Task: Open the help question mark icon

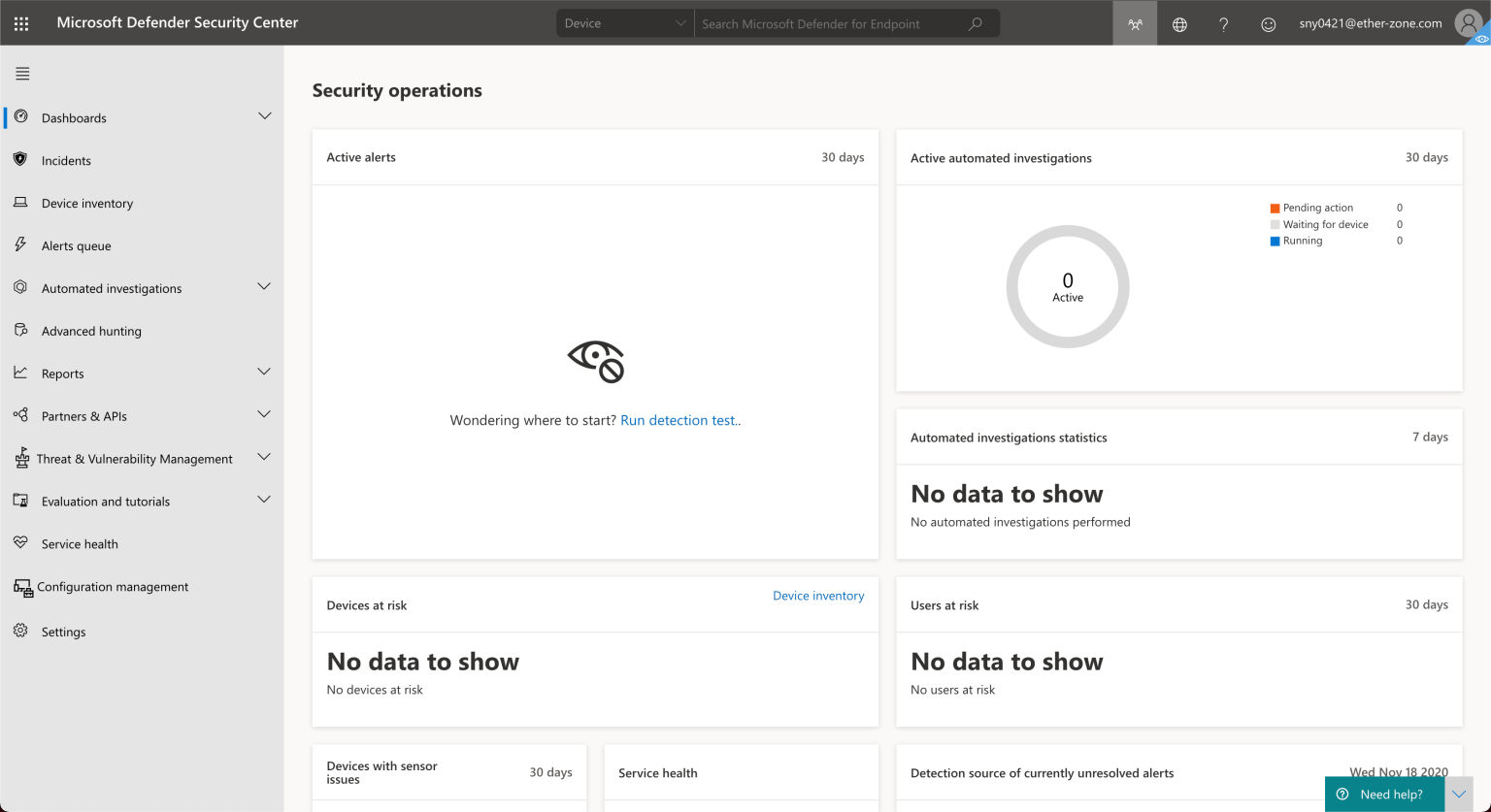Action: pos(1223,23)
